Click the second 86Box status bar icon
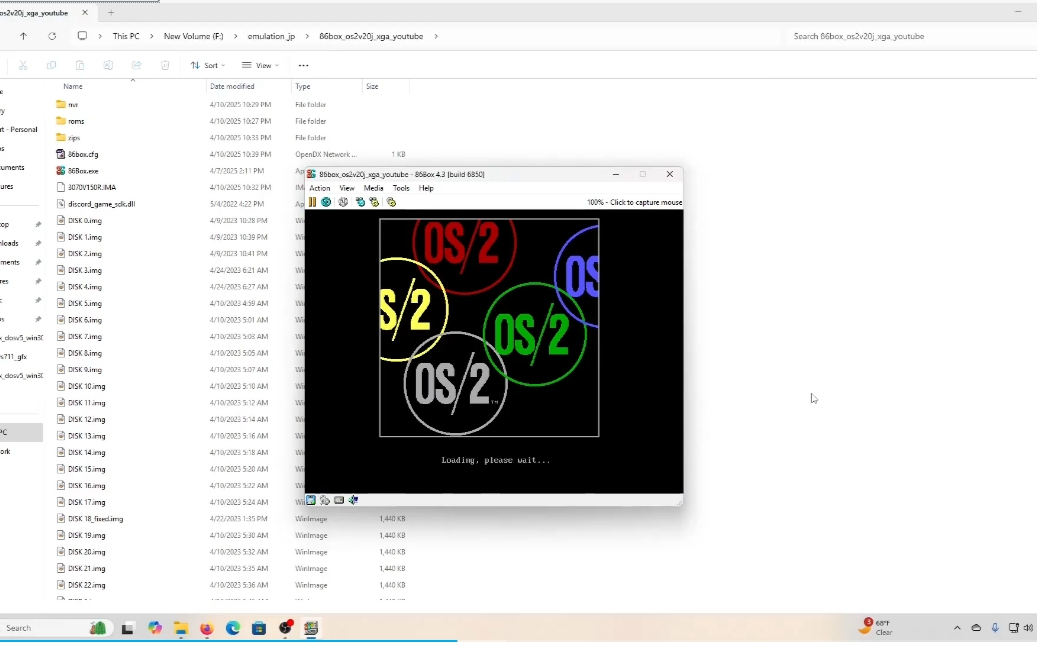 tap(325, 501)
